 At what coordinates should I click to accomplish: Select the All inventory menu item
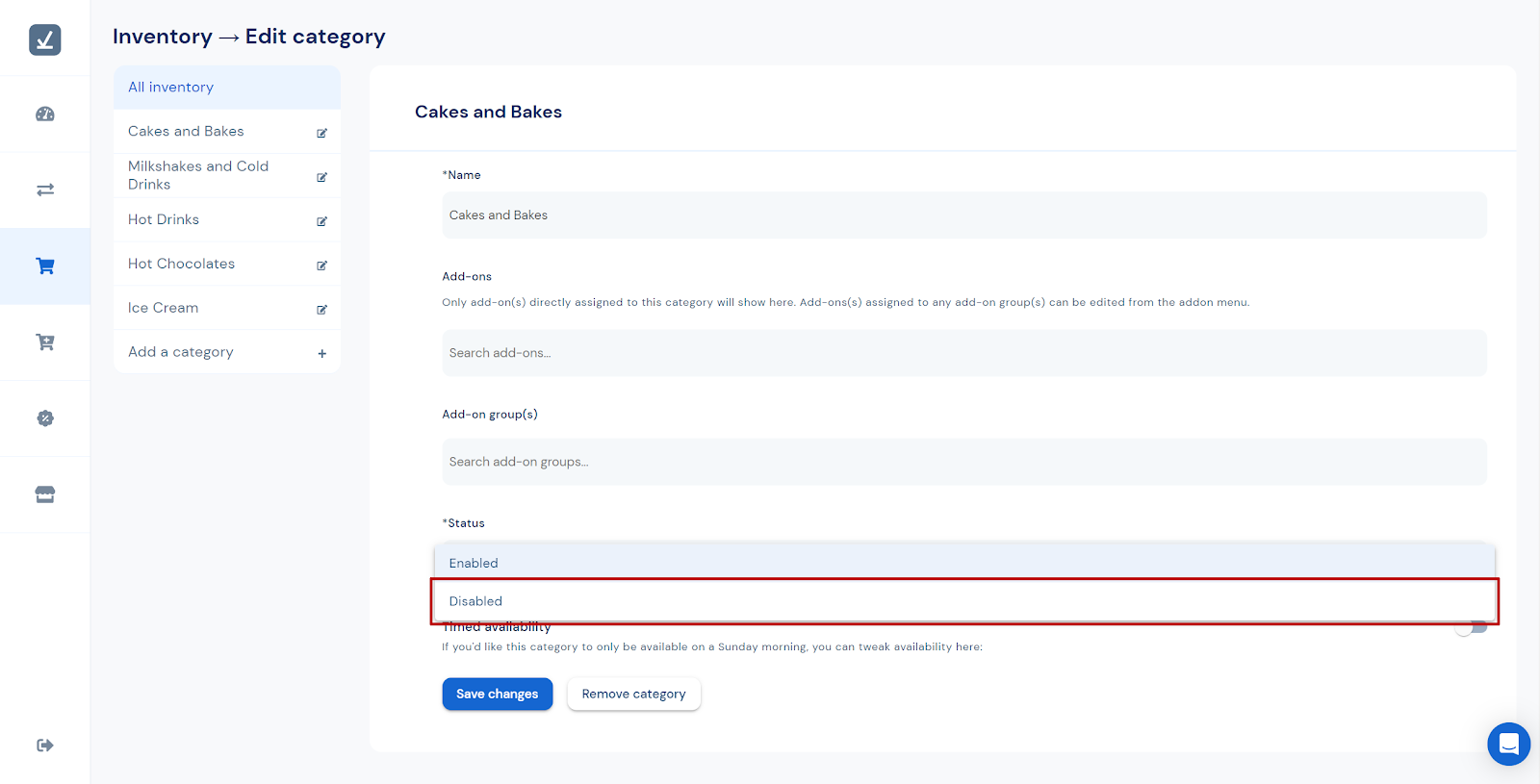click(227, 88)
